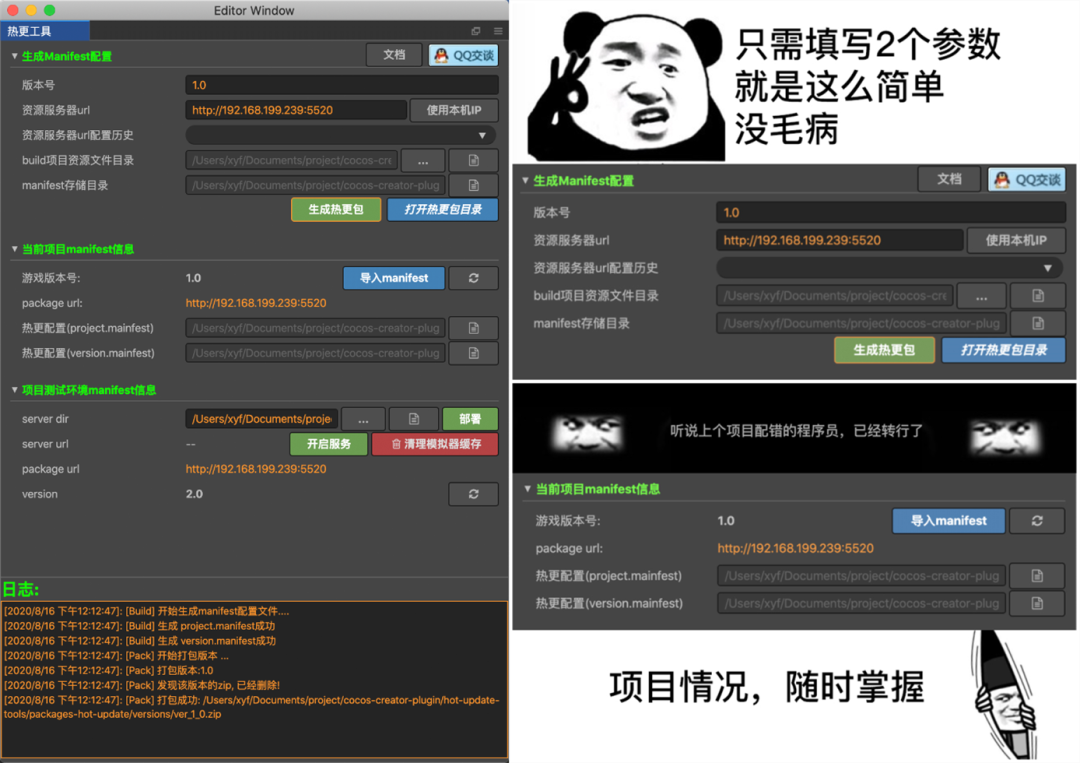Click the manifest存储目录 path field in Editor Window
The image size is (1080, 763).
point(316,185)
